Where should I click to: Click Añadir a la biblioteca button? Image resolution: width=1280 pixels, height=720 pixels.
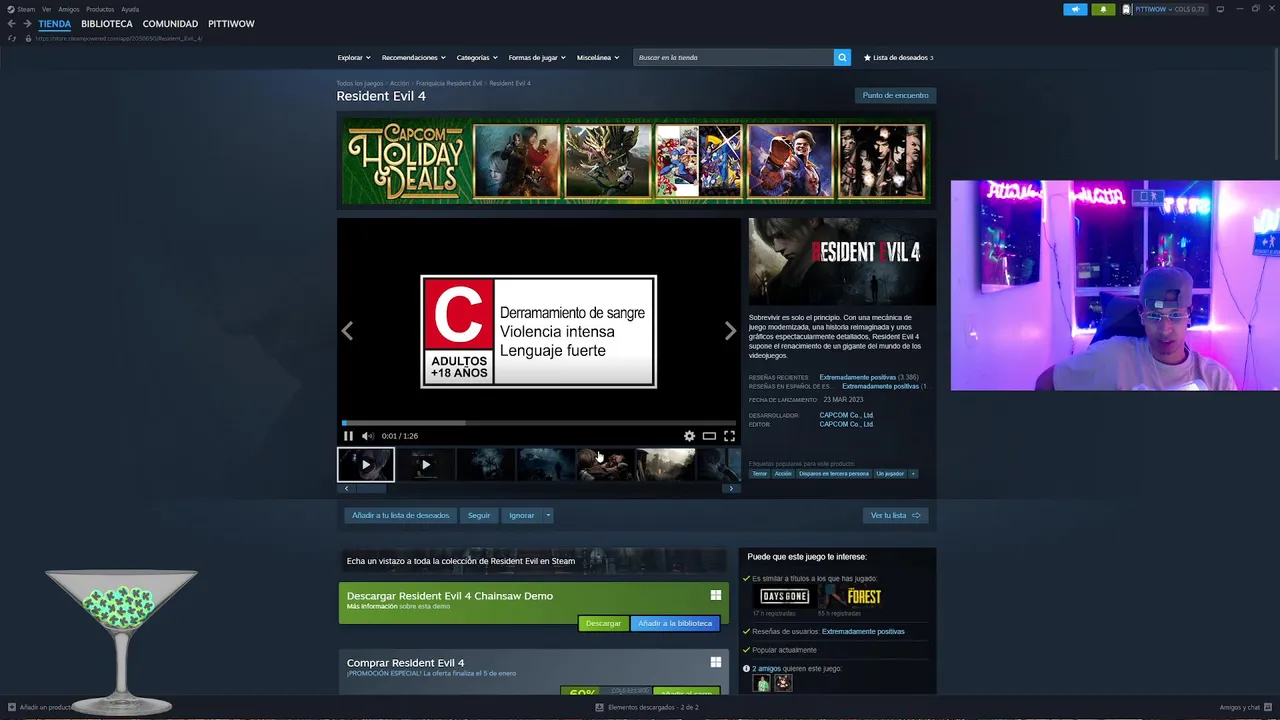click(675, 624)
